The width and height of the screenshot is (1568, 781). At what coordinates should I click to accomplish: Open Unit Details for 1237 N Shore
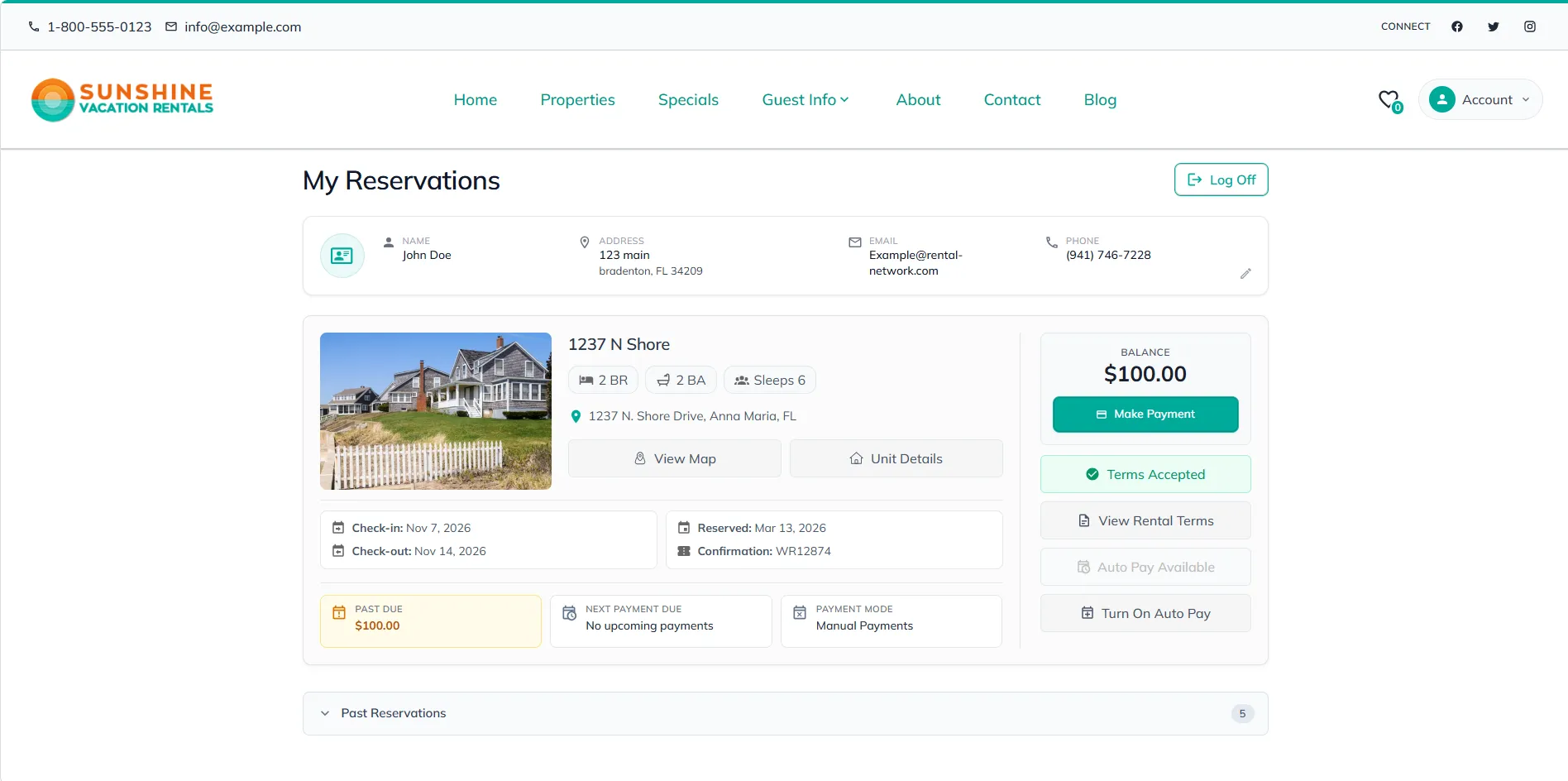tap(896, 458)
